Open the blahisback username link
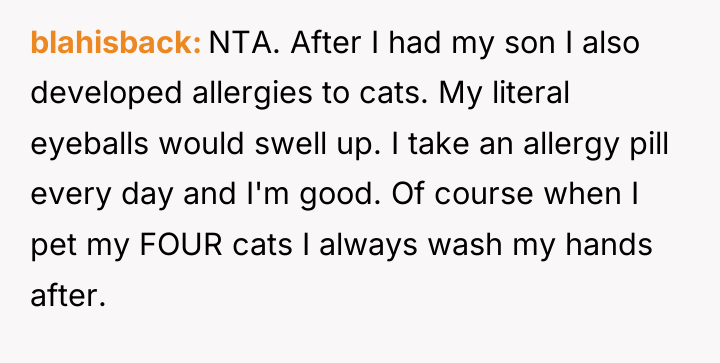Image resolution: width=720 pixels, height=363 pixels. click(116, 43)
